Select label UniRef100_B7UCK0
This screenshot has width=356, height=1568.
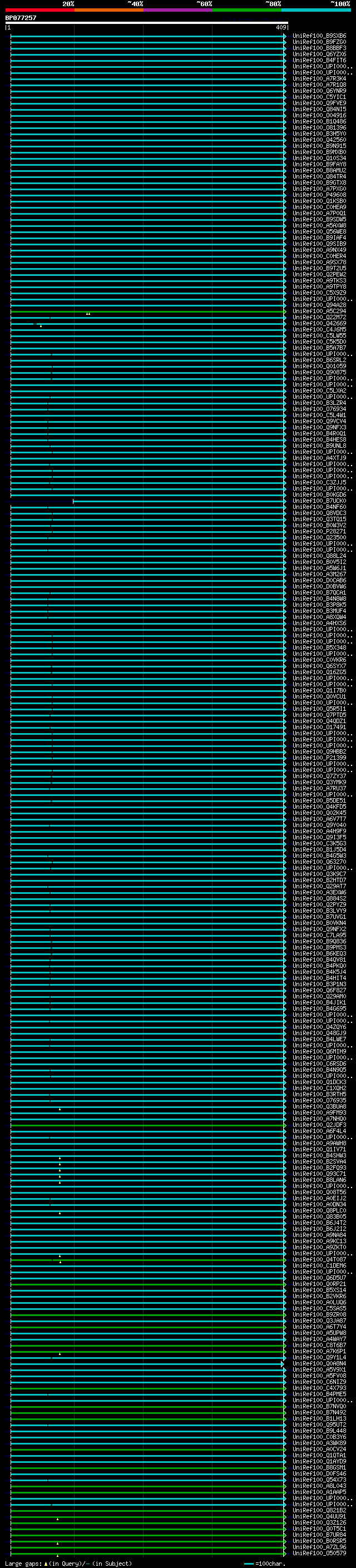tap(319, 501)
